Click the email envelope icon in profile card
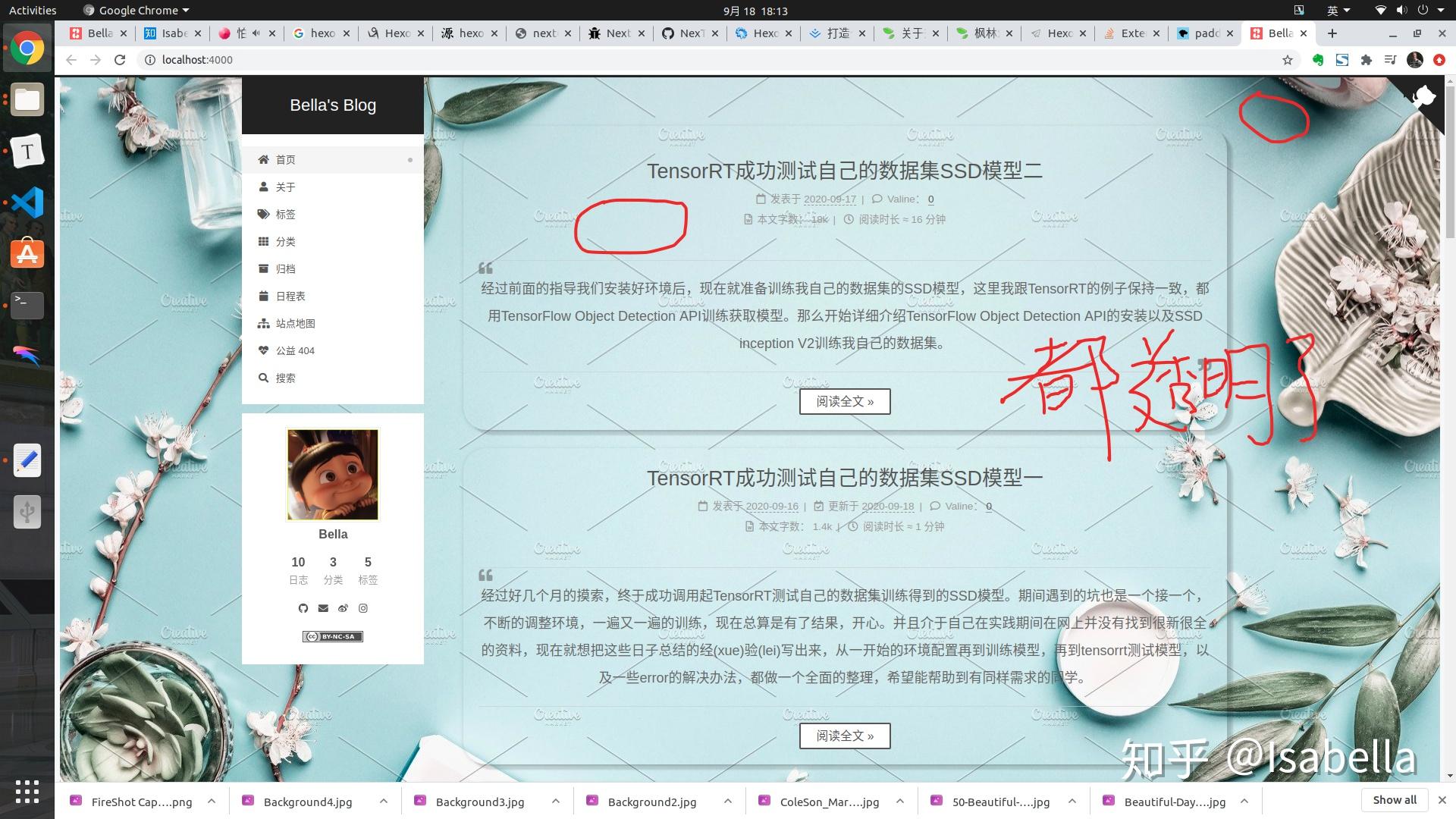The width and height of the screenshot is (1456, 819). [x=323, y=608]
